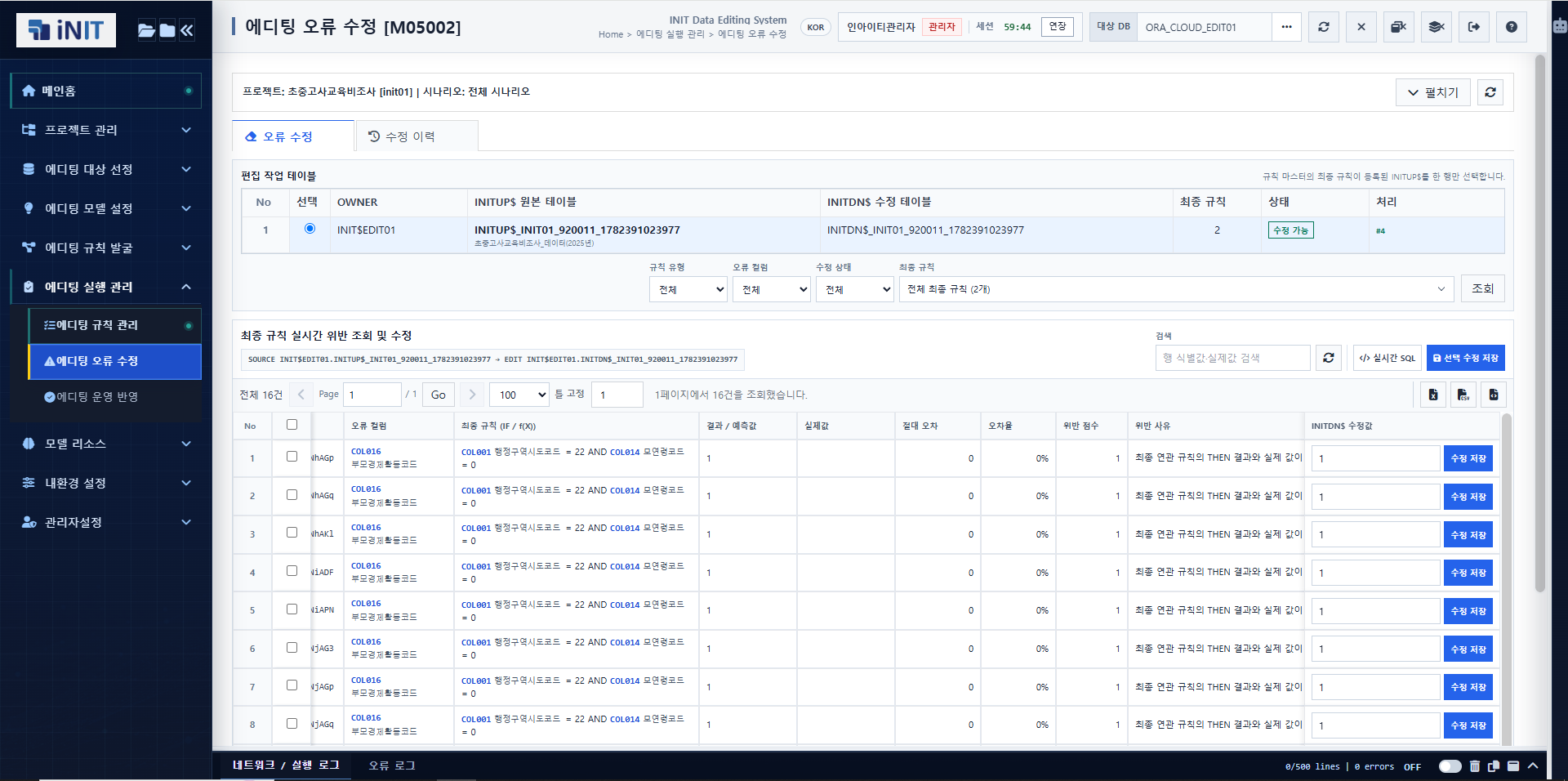Open the 오류 로그 tab

tap(392, 765)
